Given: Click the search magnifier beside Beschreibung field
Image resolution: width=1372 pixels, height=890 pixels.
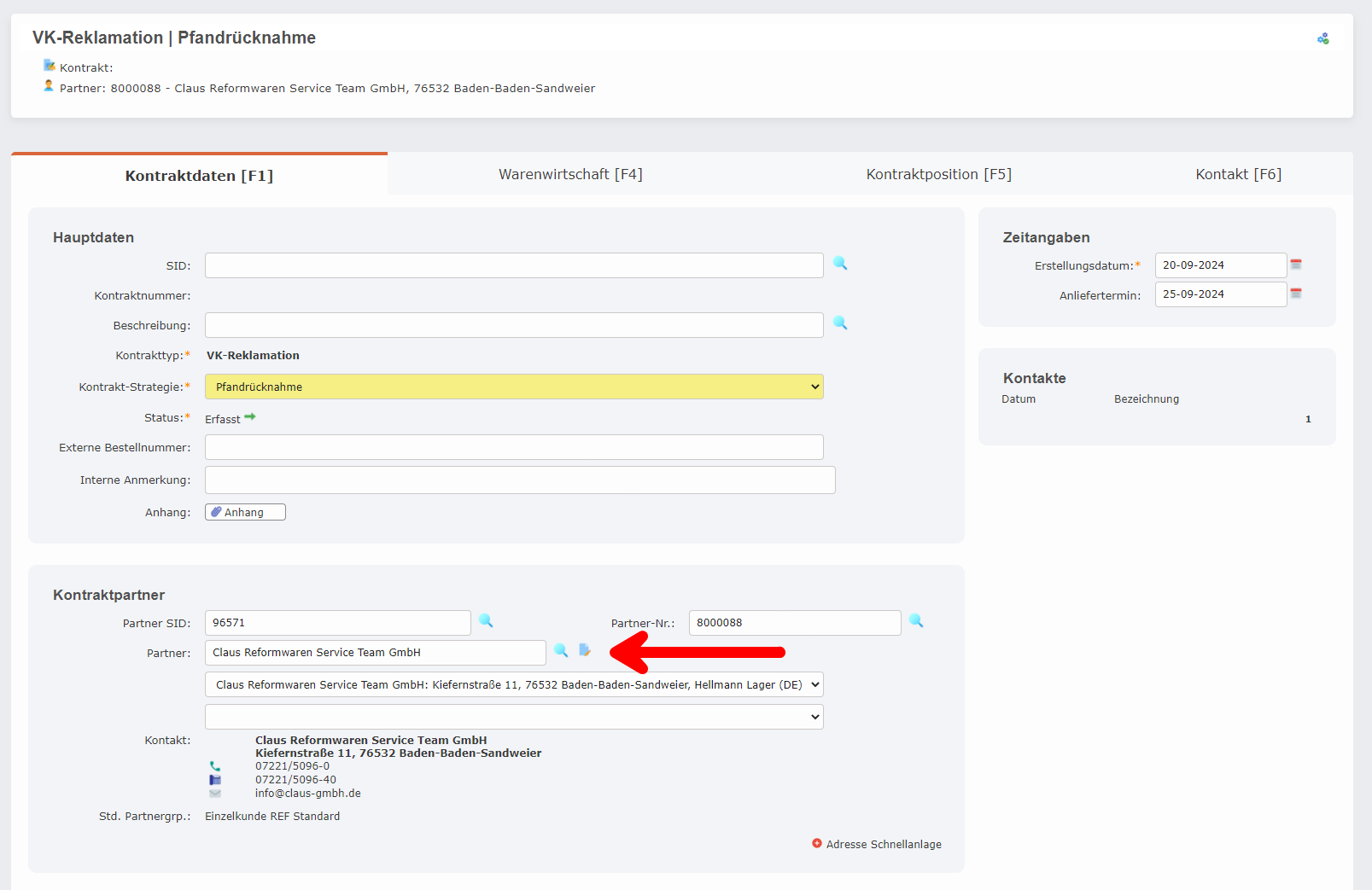Looking at the screenshot, I should (840, 324).
